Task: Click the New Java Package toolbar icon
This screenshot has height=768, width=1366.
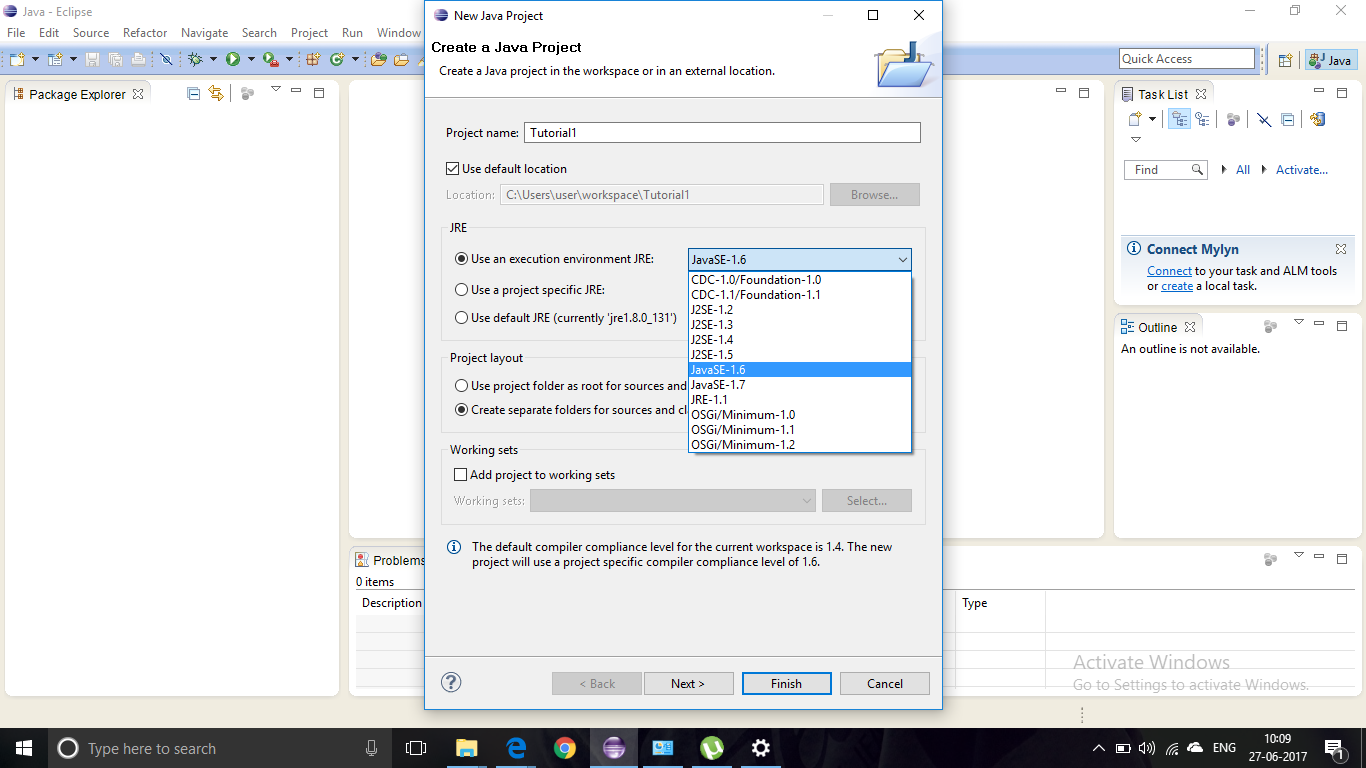Action: [313, 59]
